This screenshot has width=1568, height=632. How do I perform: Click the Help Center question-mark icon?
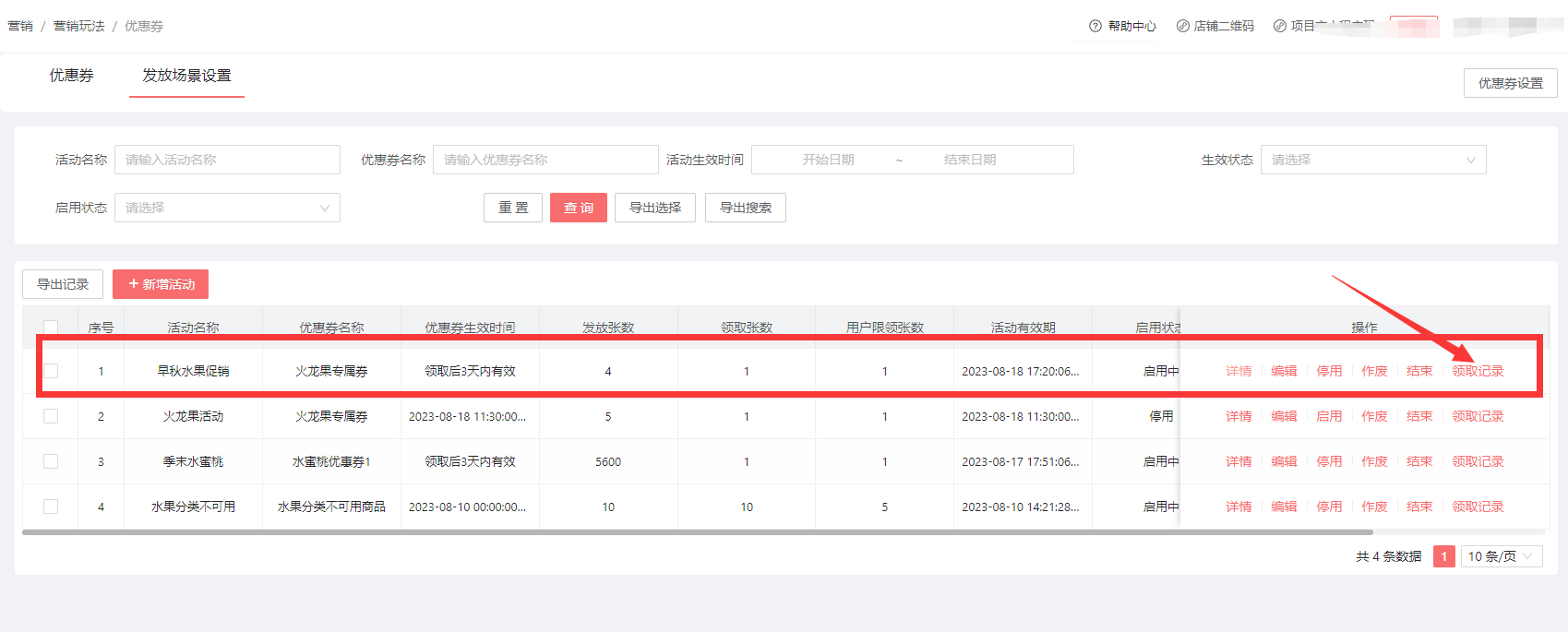pos(1095,26)
